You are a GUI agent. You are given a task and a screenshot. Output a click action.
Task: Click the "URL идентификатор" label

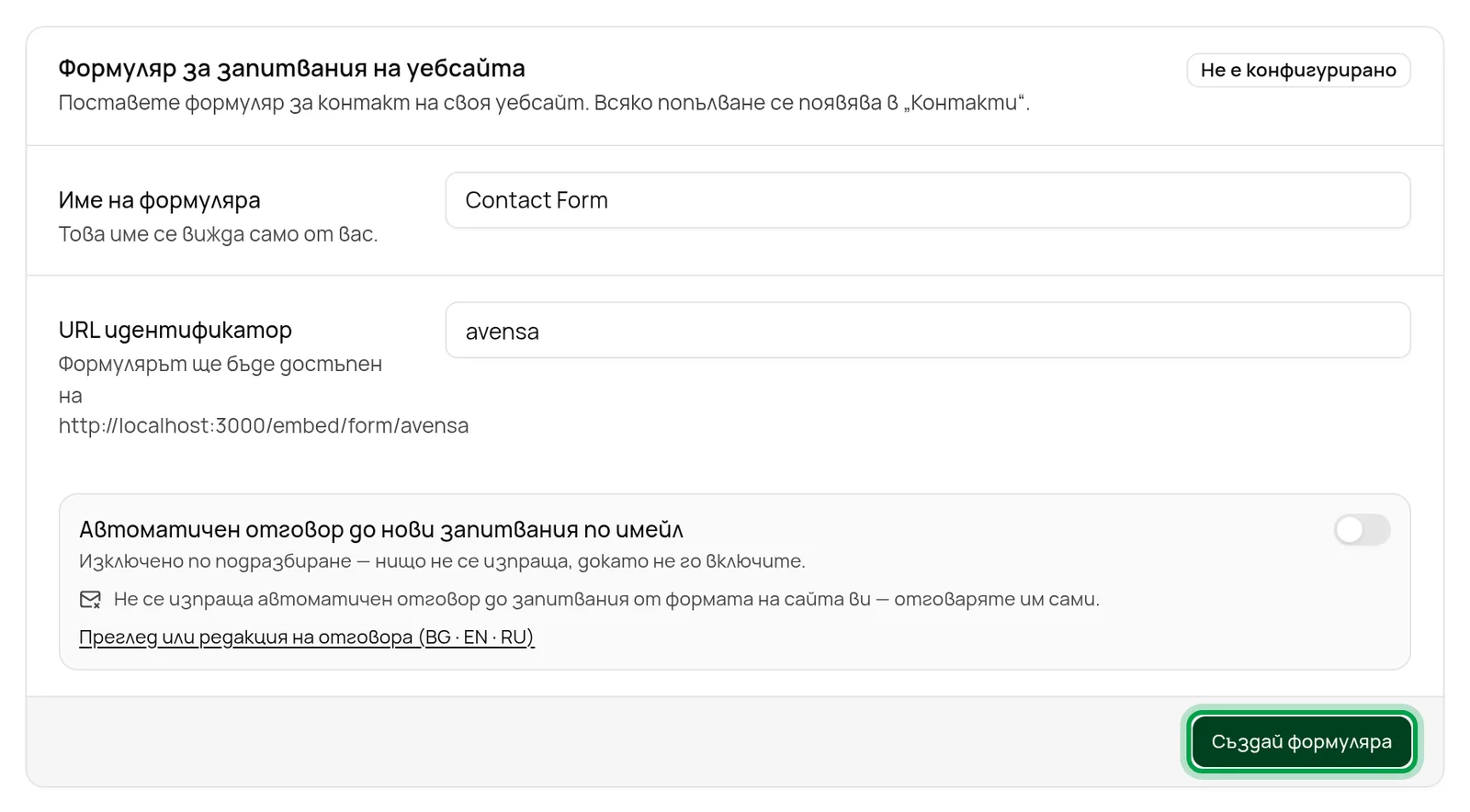click(x=175, y=330)
